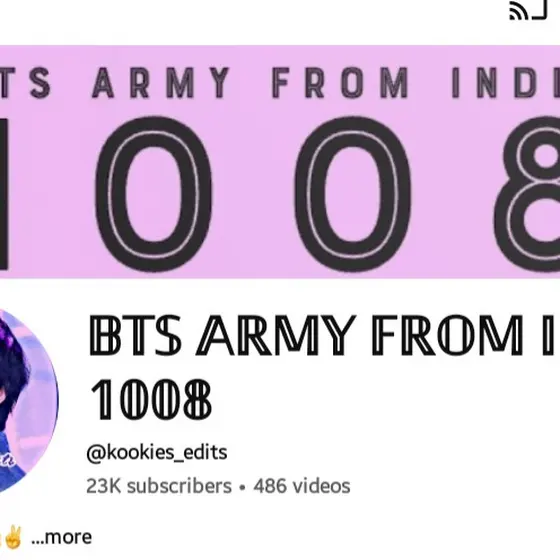Click the 1008 line of channel name

click(x=151, y=399)
